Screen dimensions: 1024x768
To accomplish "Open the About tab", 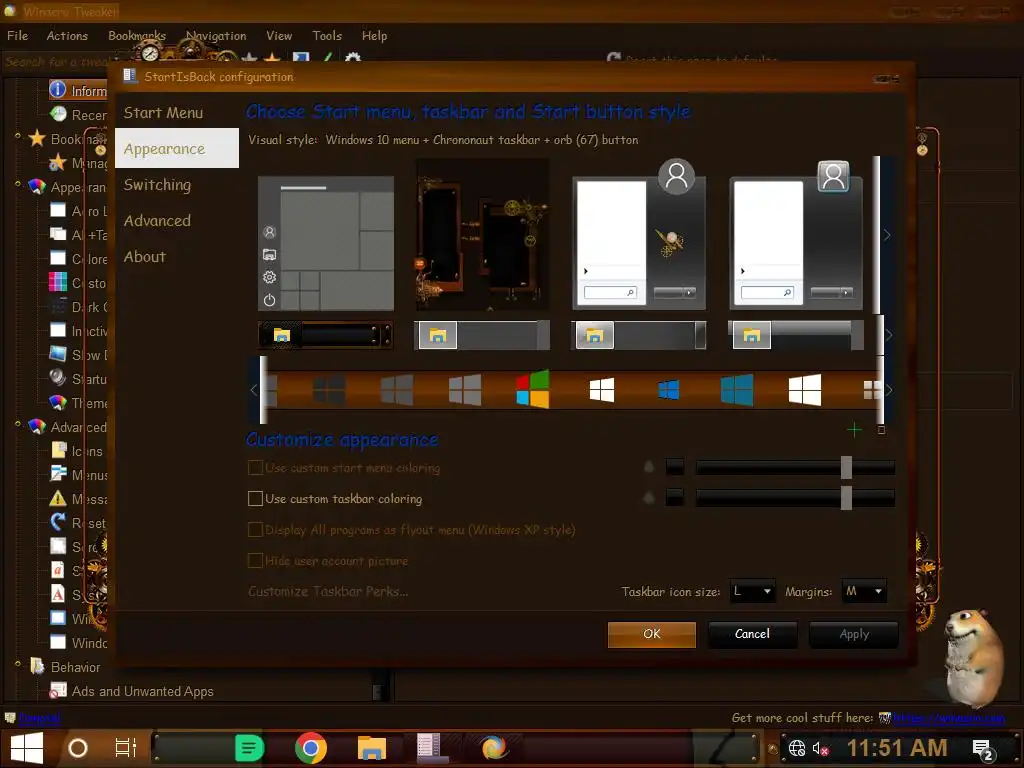I will 177,257.
